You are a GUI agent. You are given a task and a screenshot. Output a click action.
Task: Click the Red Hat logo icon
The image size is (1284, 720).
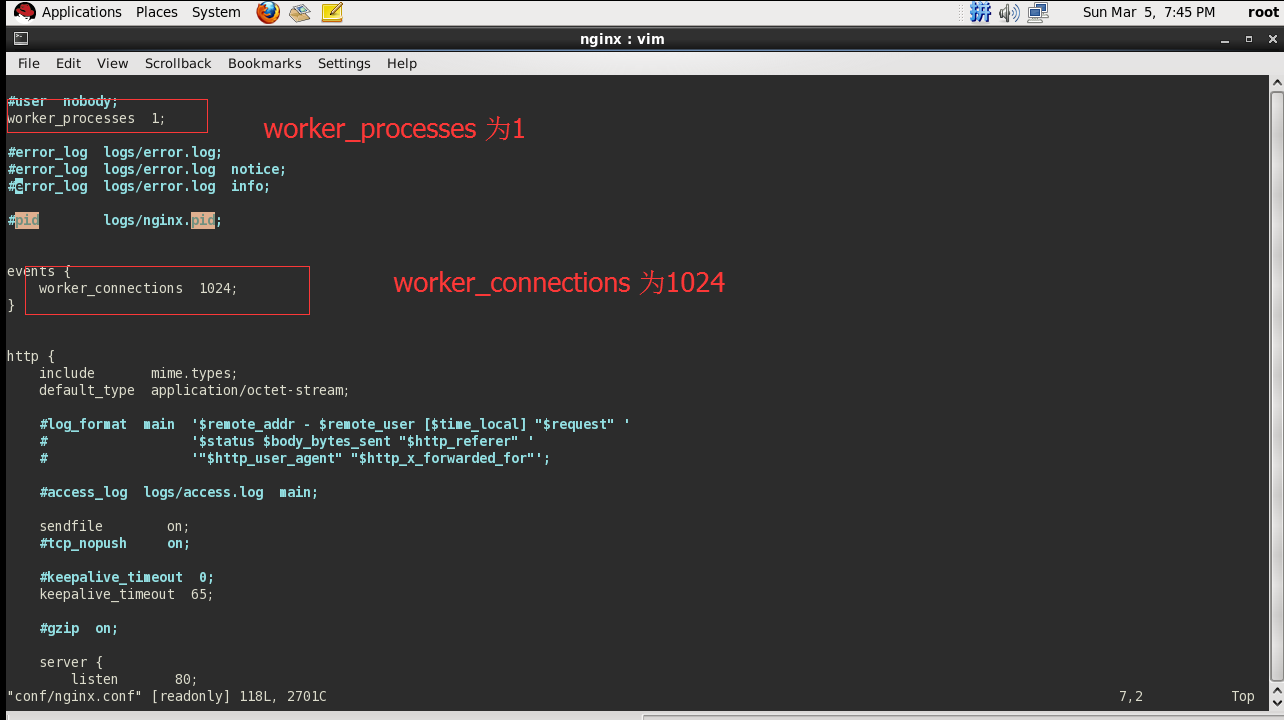pos(24,12)
